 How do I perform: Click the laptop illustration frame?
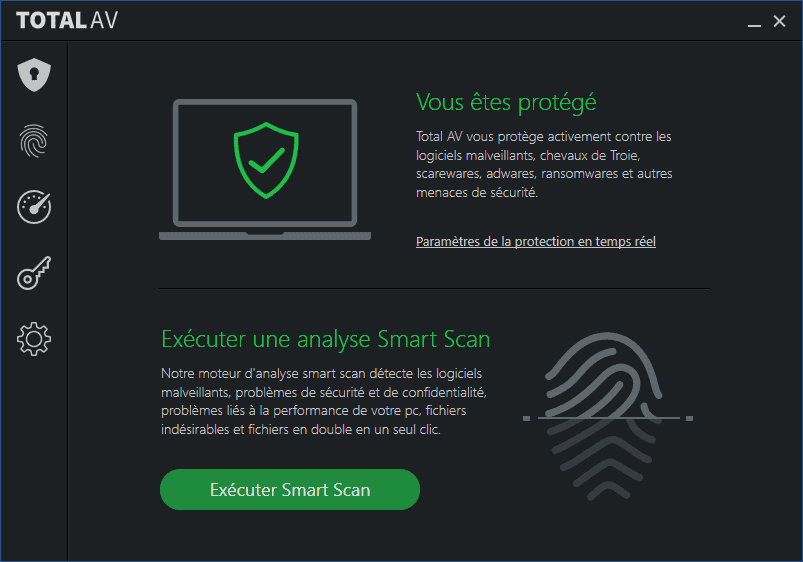point(265,170)
